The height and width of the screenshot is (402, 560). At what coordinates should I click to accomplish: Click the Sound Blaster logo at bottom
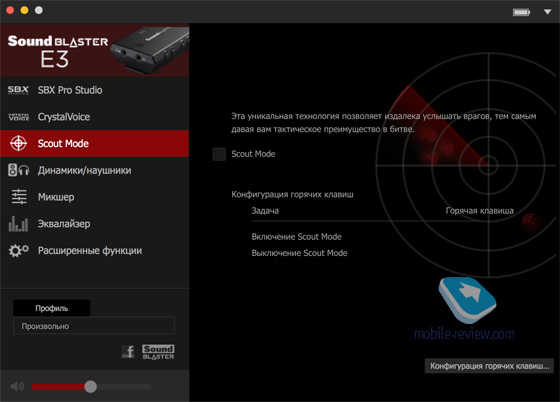pos(158,352)
